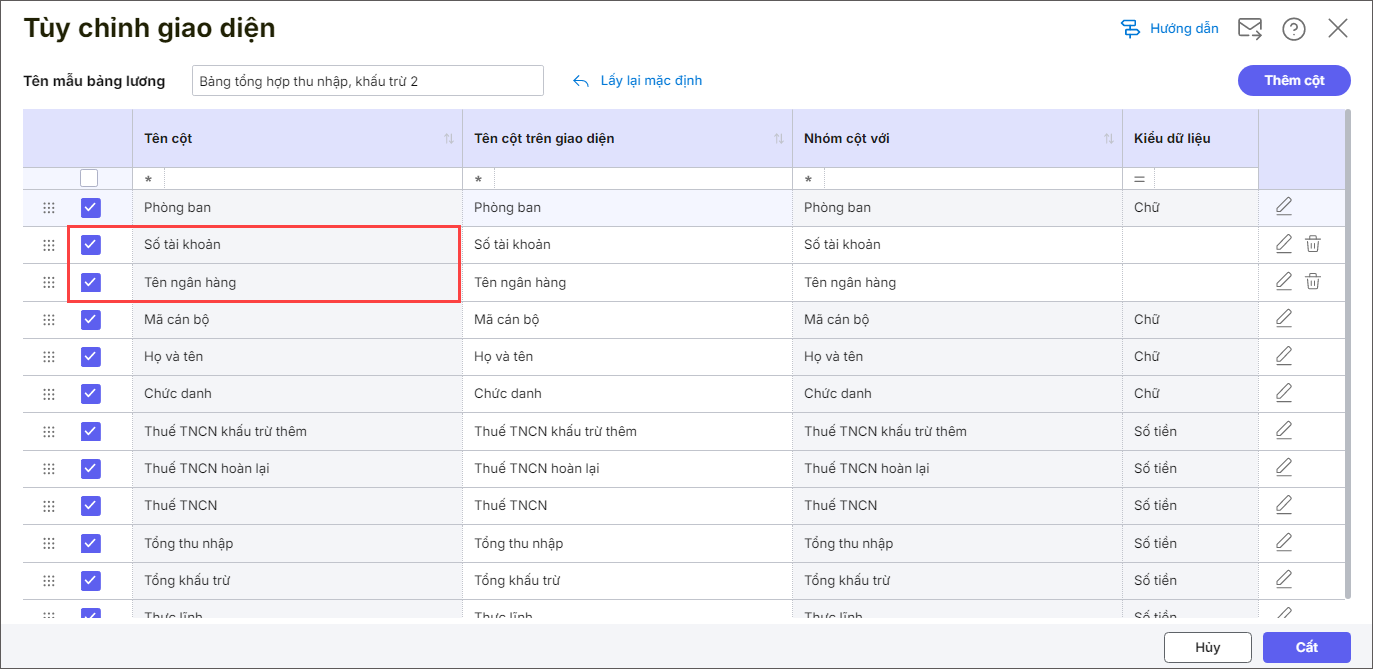Screen dimensions: 1373x669
Task: Click the help question mark icon
Action: pos(1294,29)
